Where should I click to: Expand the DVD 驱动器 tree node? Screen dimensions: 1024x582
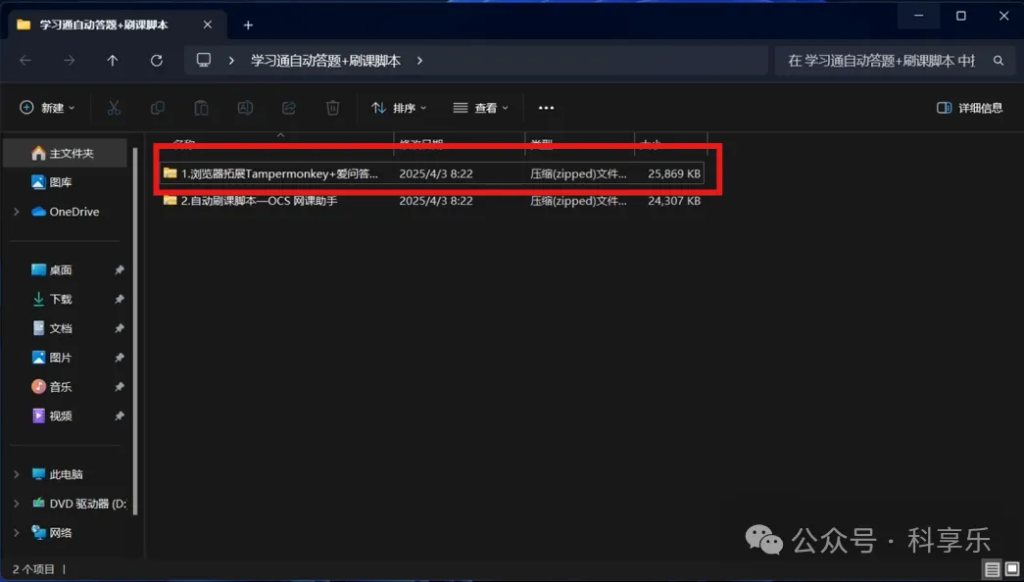tap(16, 504)
